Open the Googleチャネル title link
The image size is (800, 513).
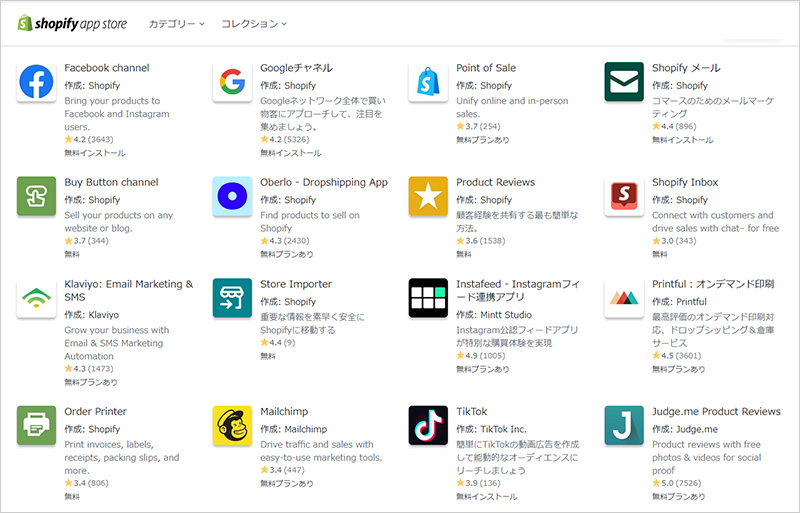pos(296,68)
